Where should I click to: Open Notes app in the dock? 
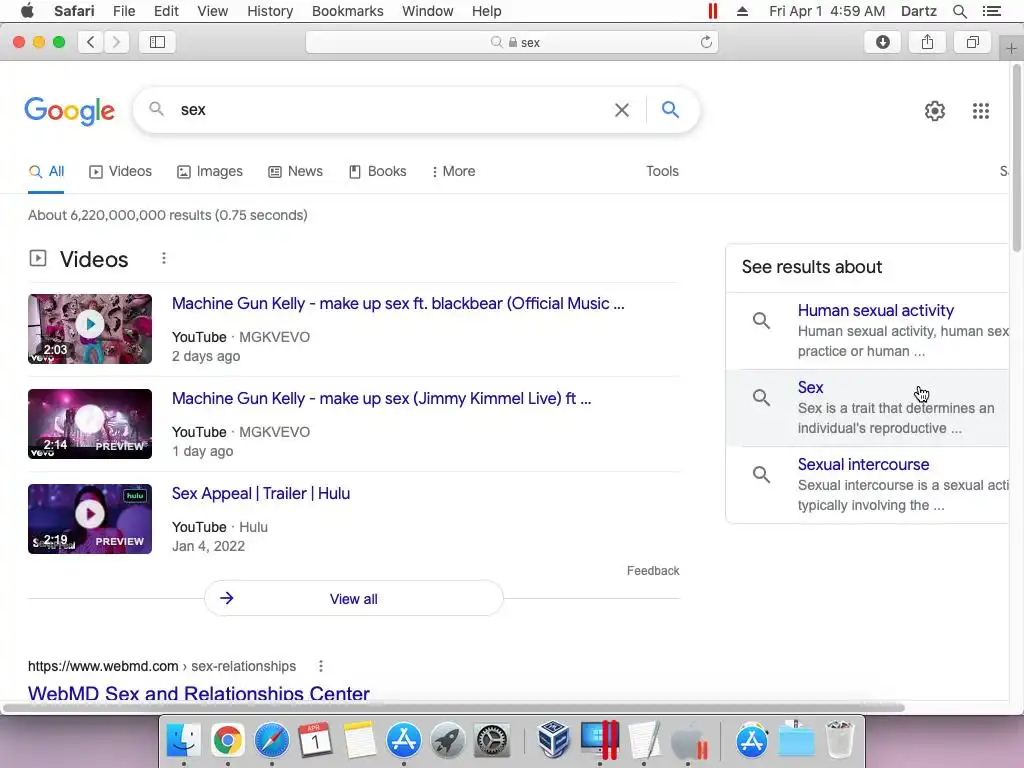[x=360, y=740]
